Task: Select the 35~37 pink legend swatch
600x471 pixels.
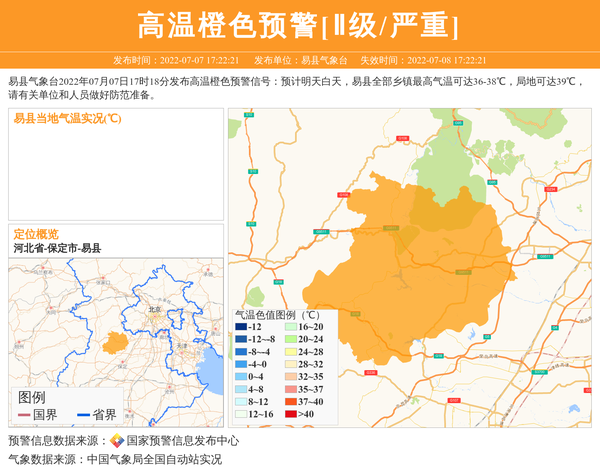Action: [x=292, y=389]
